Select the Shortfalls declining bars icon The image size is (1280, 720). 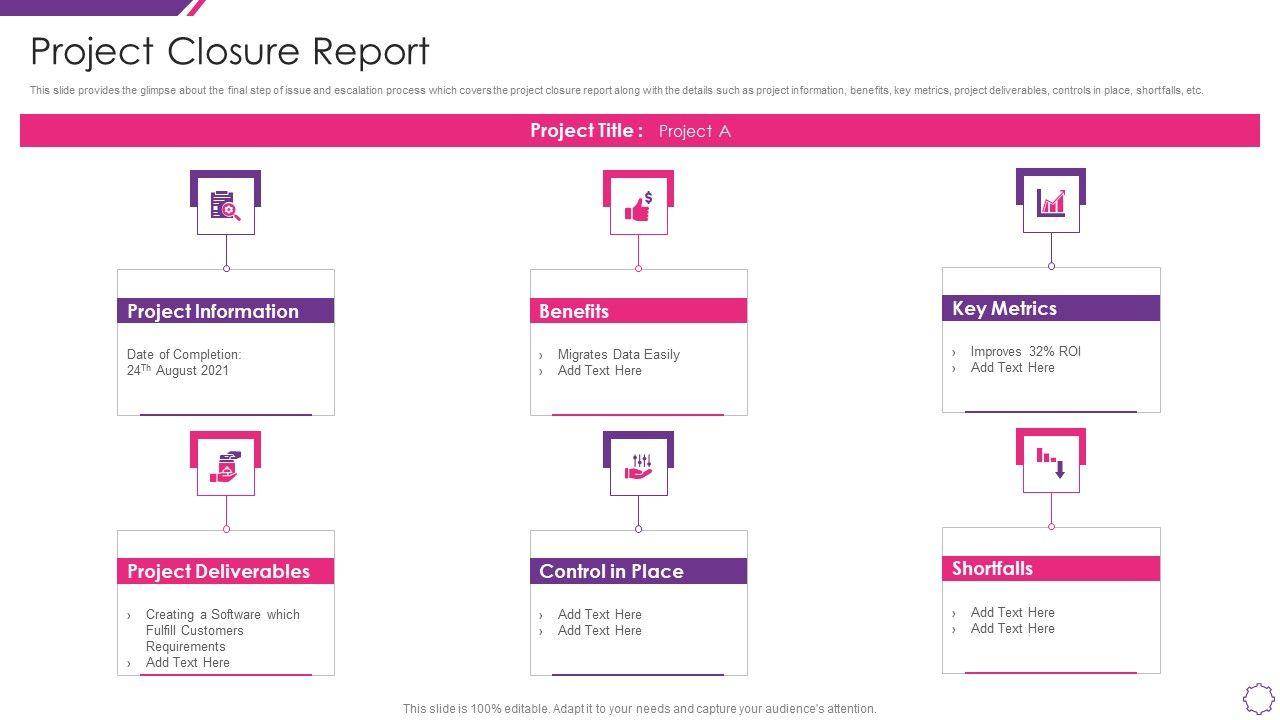pyautogui.click(x=1051, y=463)
